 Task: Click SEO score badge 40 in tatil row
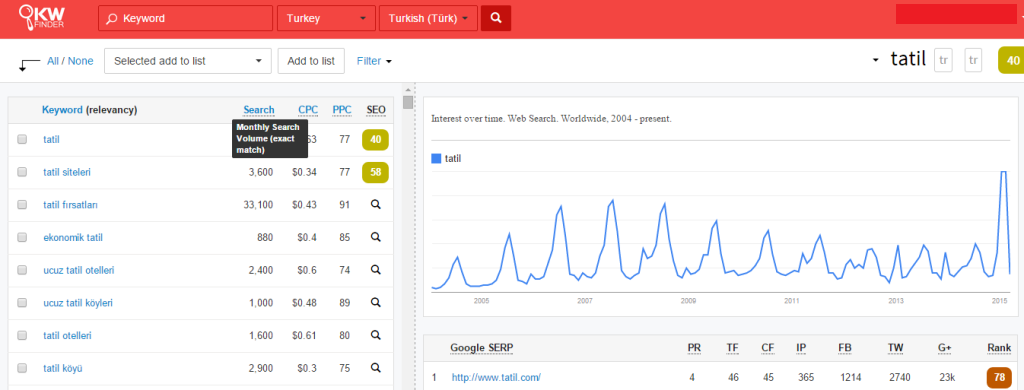376,139
